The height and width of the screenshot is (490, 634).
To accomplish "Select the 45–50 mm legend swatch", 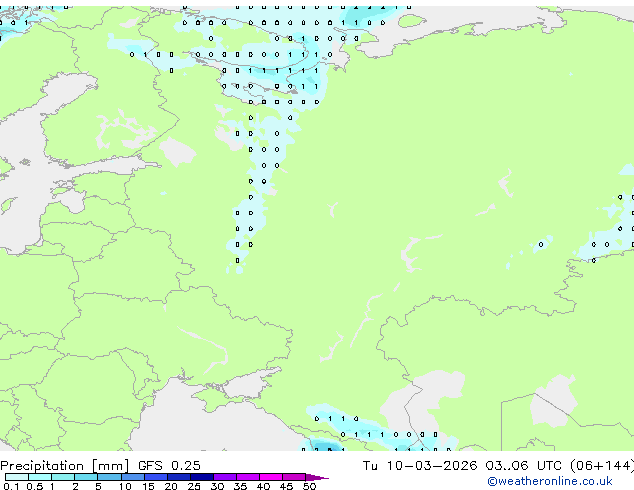I will (x=294, y=477).
